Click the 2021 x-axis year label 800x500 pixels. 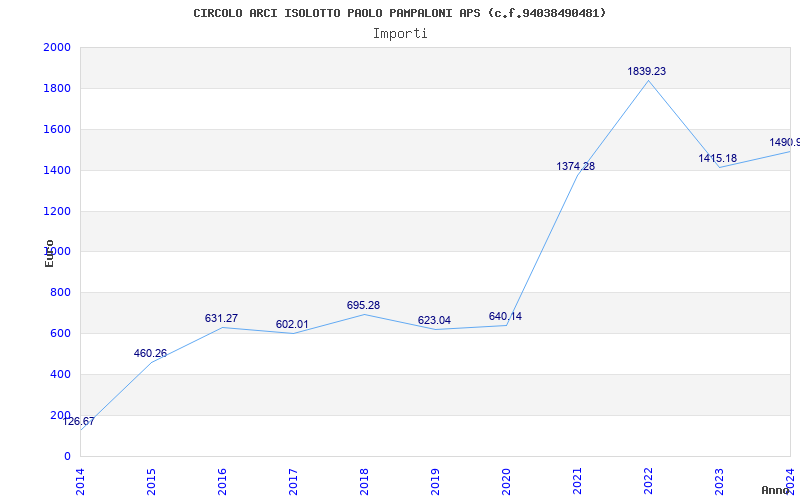tap(577, 482)
